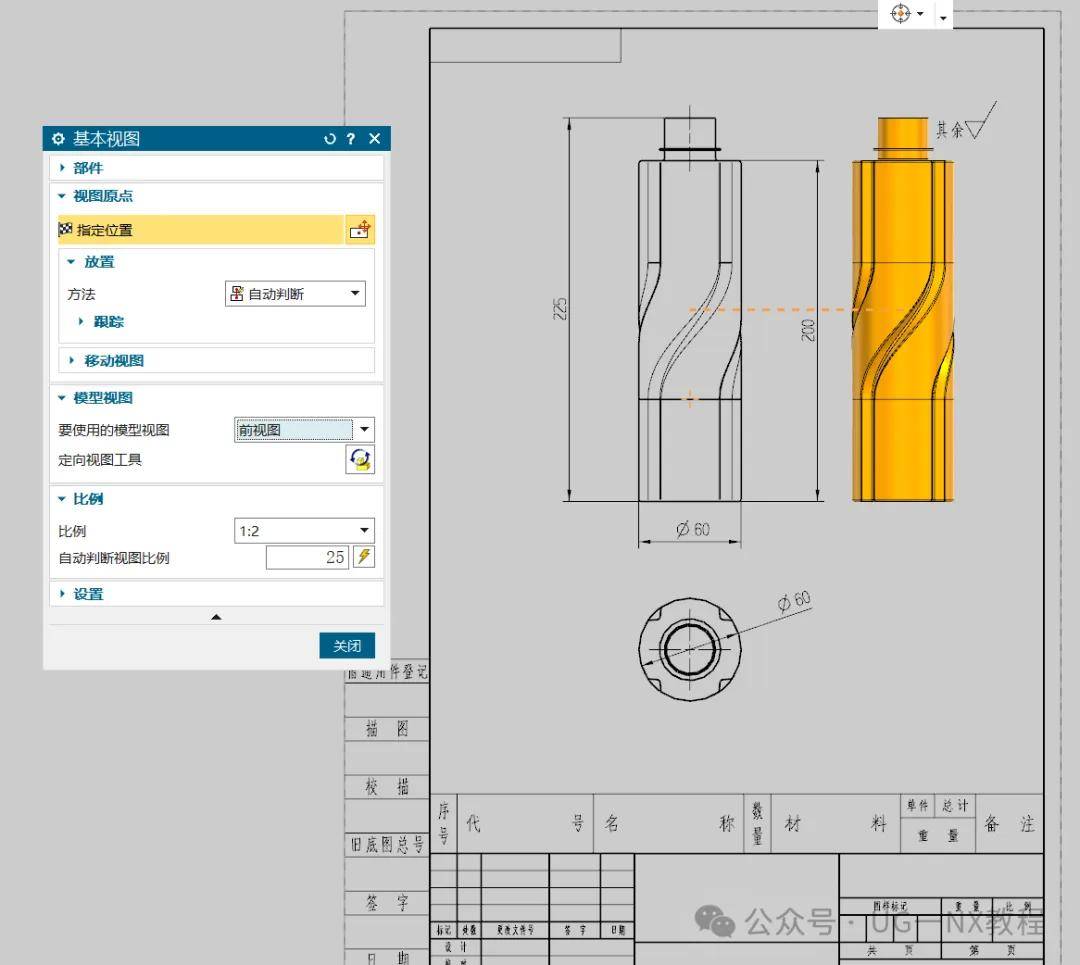Click the snap point target icon at top
The width and height of the screenshot is (1080, 965).
coord(901,13)
